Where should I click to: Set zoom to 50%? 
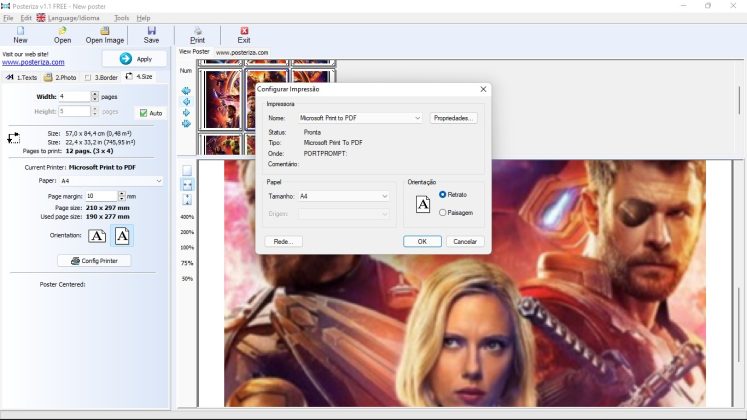pos(187,279)
